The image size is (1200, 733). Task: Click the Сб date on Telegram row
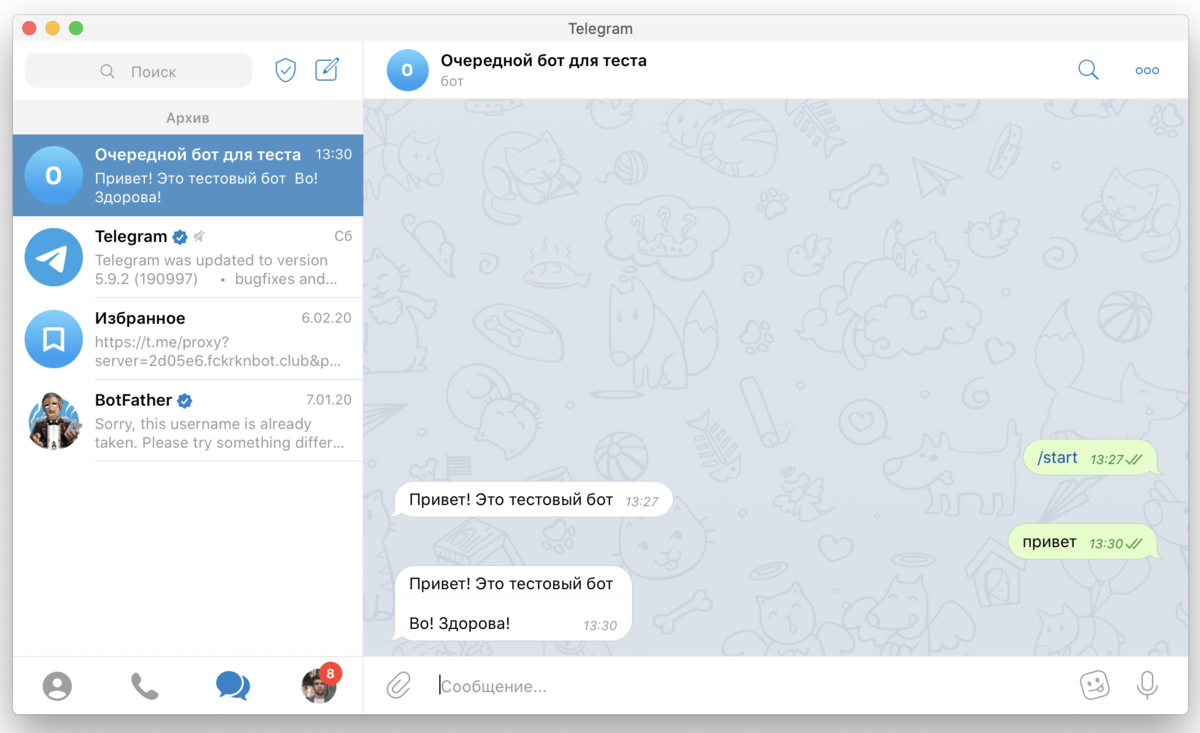pos(343,237)
